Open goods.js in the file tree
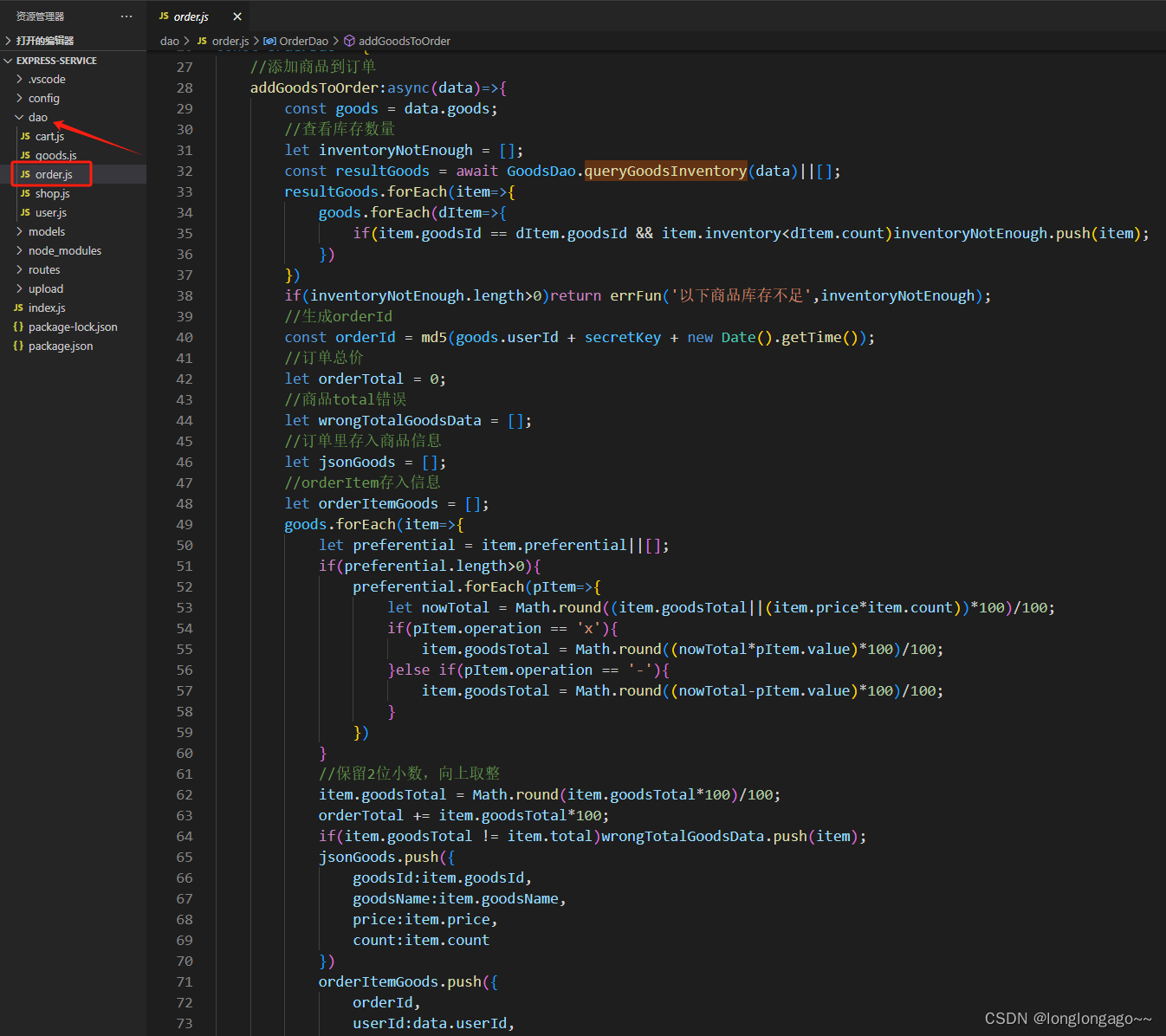1166x1036 pixels. (x=55, y=155)
